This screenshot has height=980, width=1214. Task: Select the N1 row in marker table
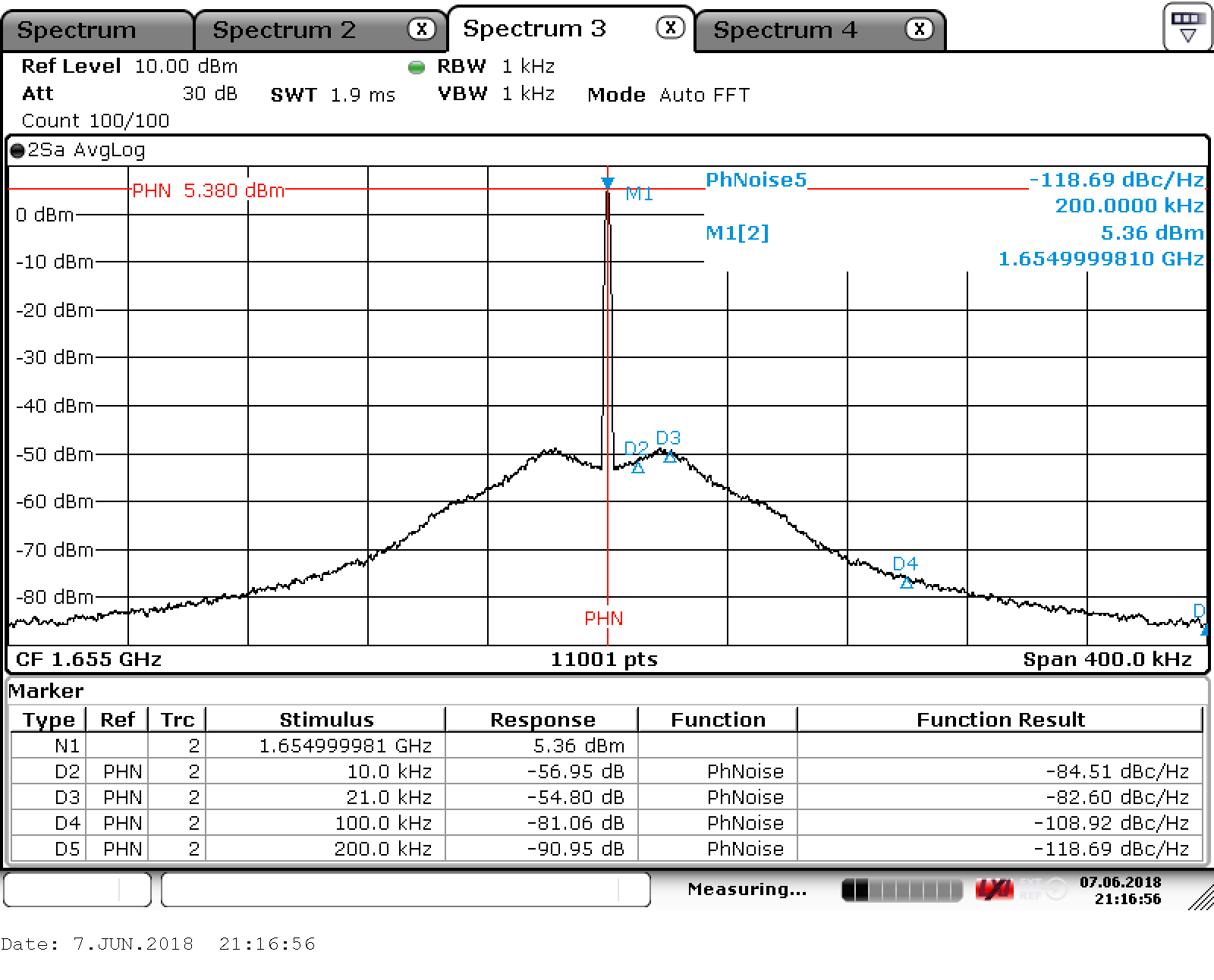tap(605, 746)
